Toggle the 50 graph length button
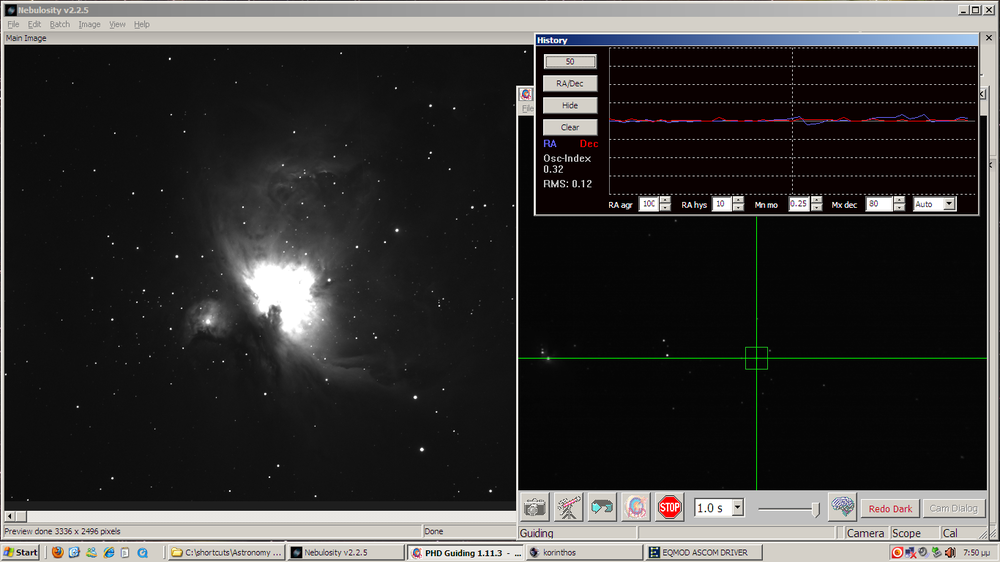Screen dimensions: 1000x562 pyautogui.click(x=570, y=61)
